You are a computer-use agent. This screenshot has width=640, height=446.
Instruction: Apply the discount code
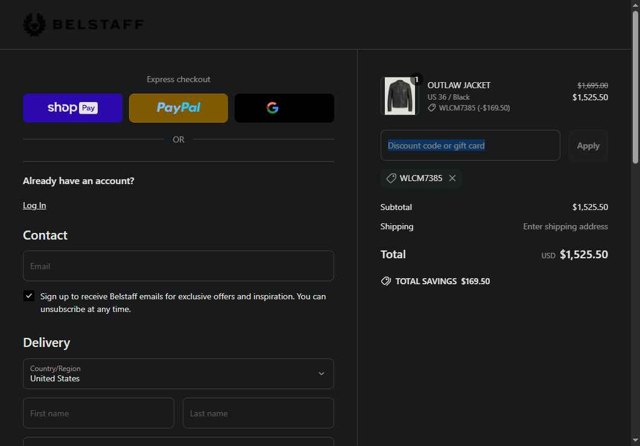[x=588, y=146]
